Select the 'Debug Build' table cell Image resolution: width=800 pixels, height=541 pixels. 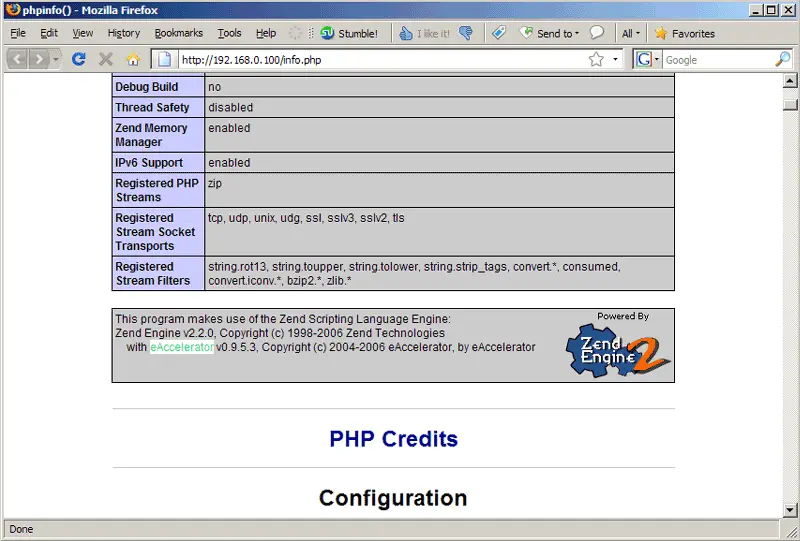tap(158, 87)
